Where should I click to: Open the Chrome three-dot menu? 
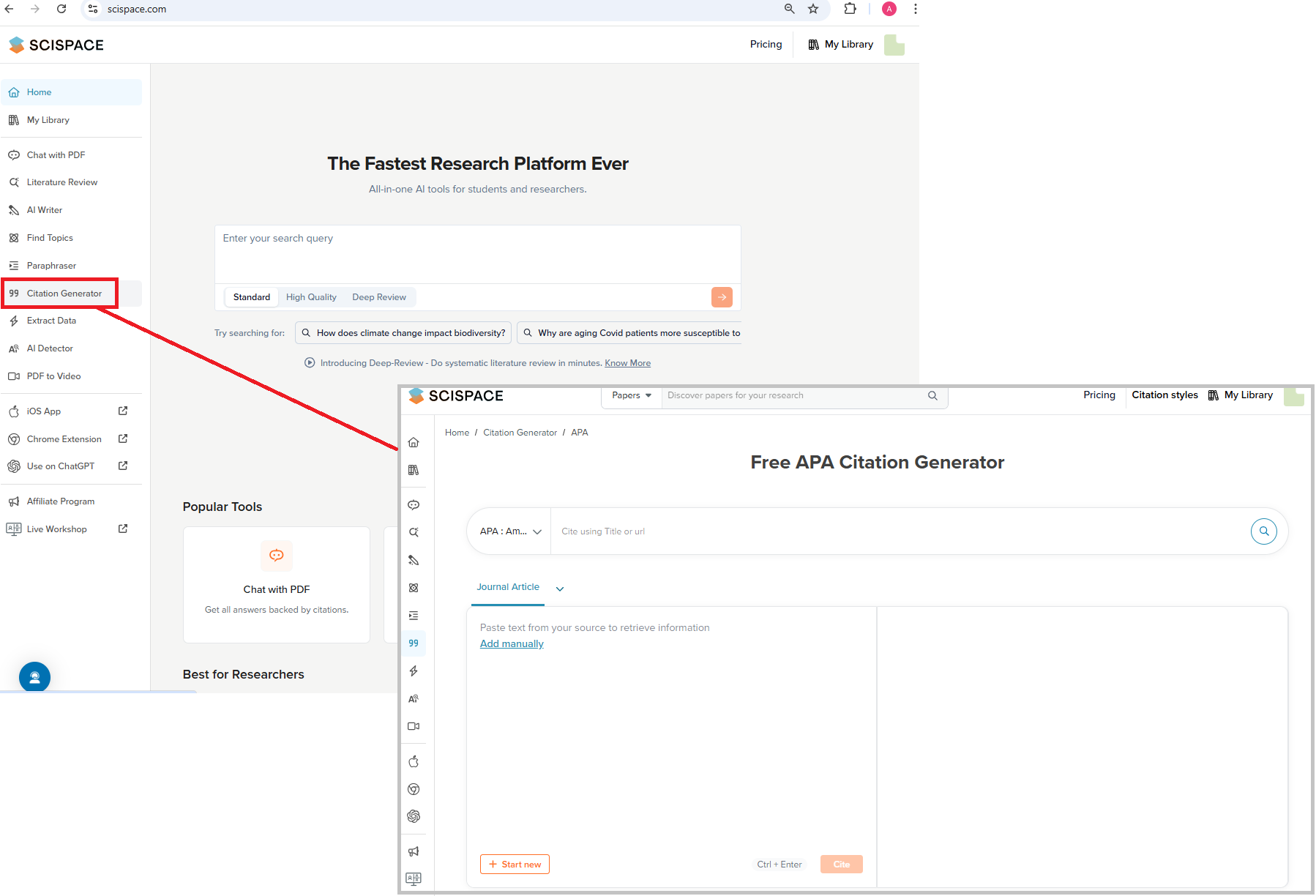[x=915, y=9]
